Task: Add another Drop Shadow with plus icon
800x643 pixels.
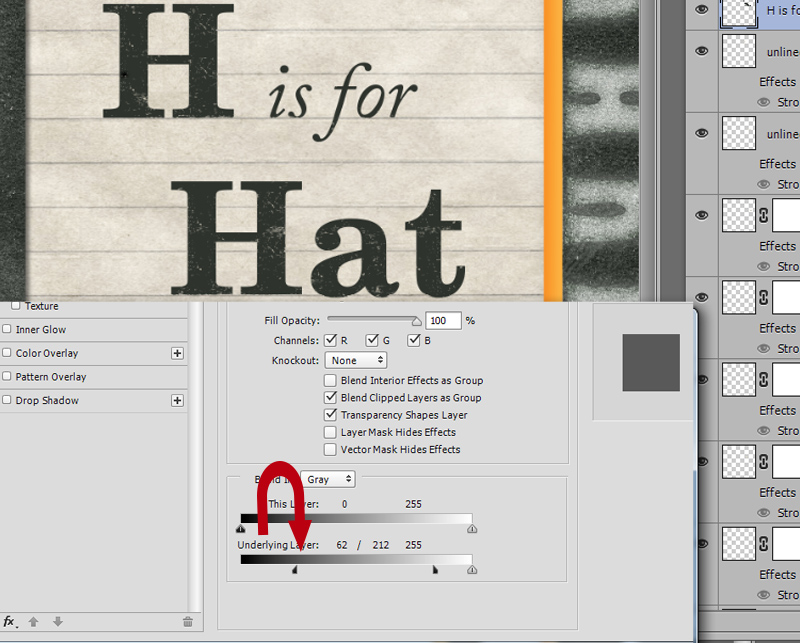Action: tap(177, 401)
